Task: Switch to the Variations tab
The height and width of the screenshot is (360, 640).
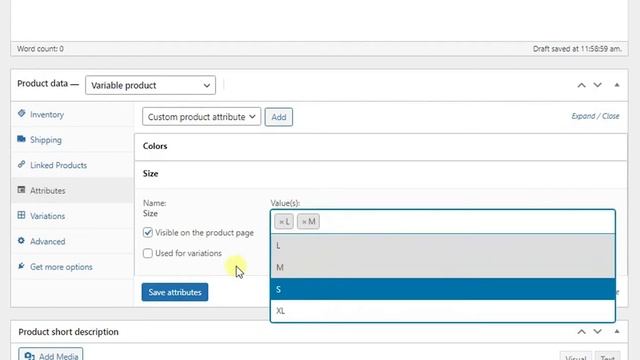Action: tap(72, 216)
